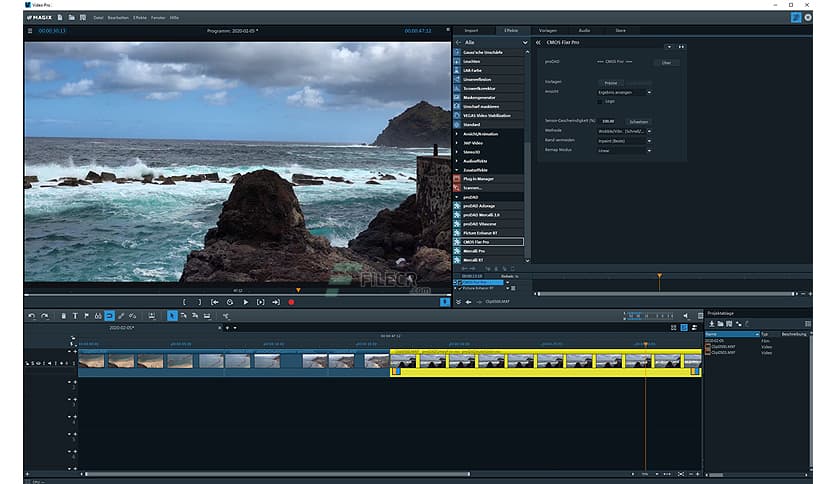Select proDAD Mercalli 2.0 effect
836x484 pixels.
(x=489, y=215)
